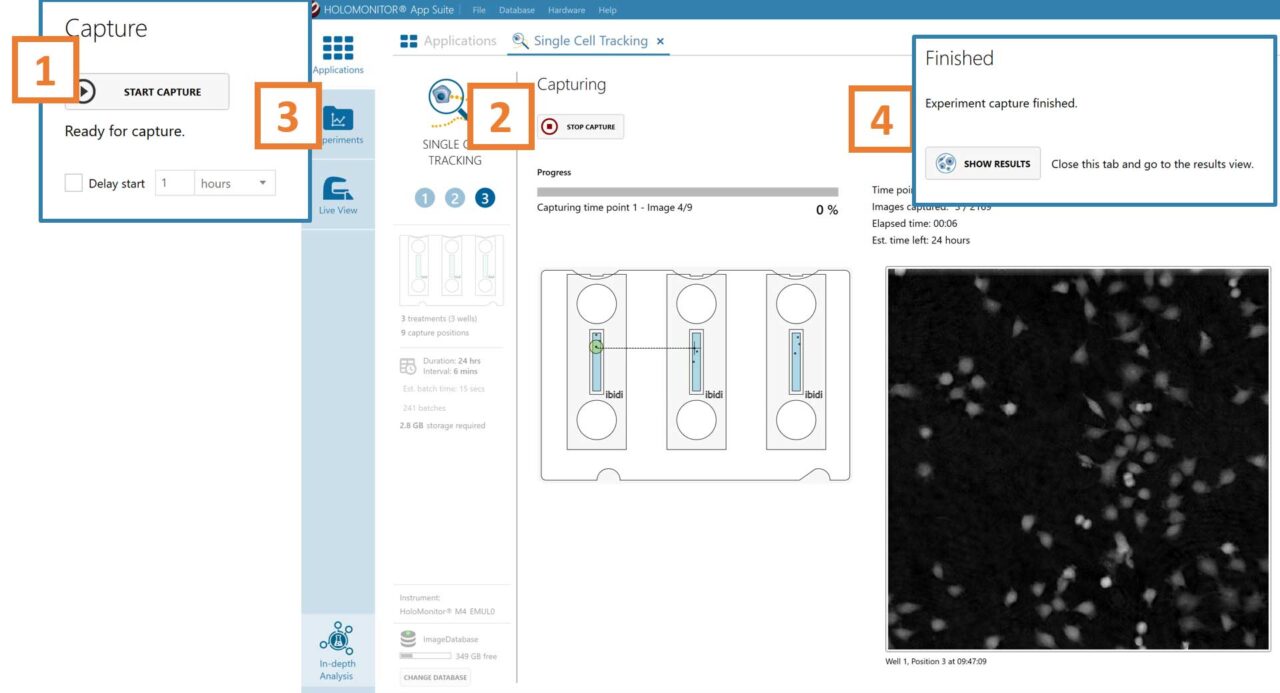The height and width of the screenshot is (693, 1280).
Task: Open the In-depth Analysis icon
Action: 337,641
